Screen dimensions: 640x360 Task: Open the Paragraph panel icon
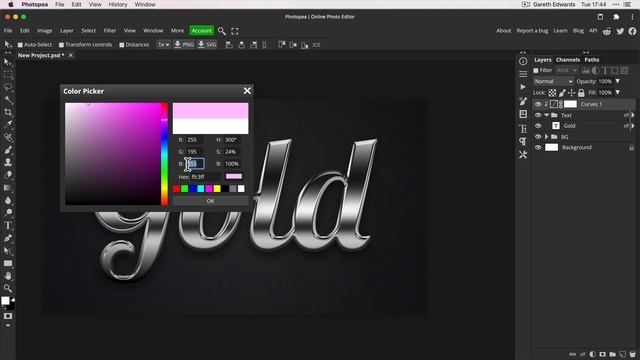523,142
